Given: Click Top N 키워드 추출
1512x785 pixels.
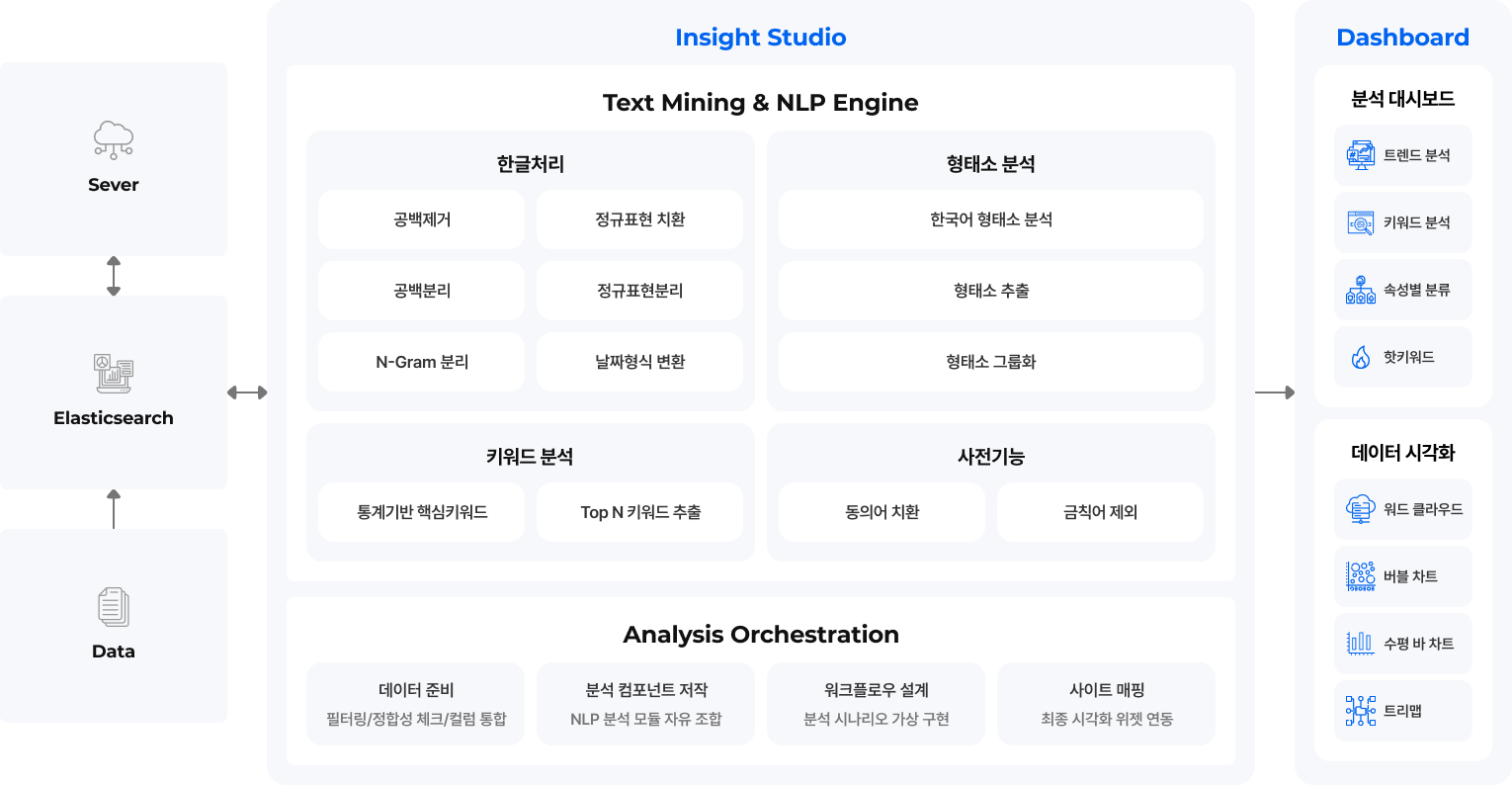Looking at the screenshot, I should [639, 512].
